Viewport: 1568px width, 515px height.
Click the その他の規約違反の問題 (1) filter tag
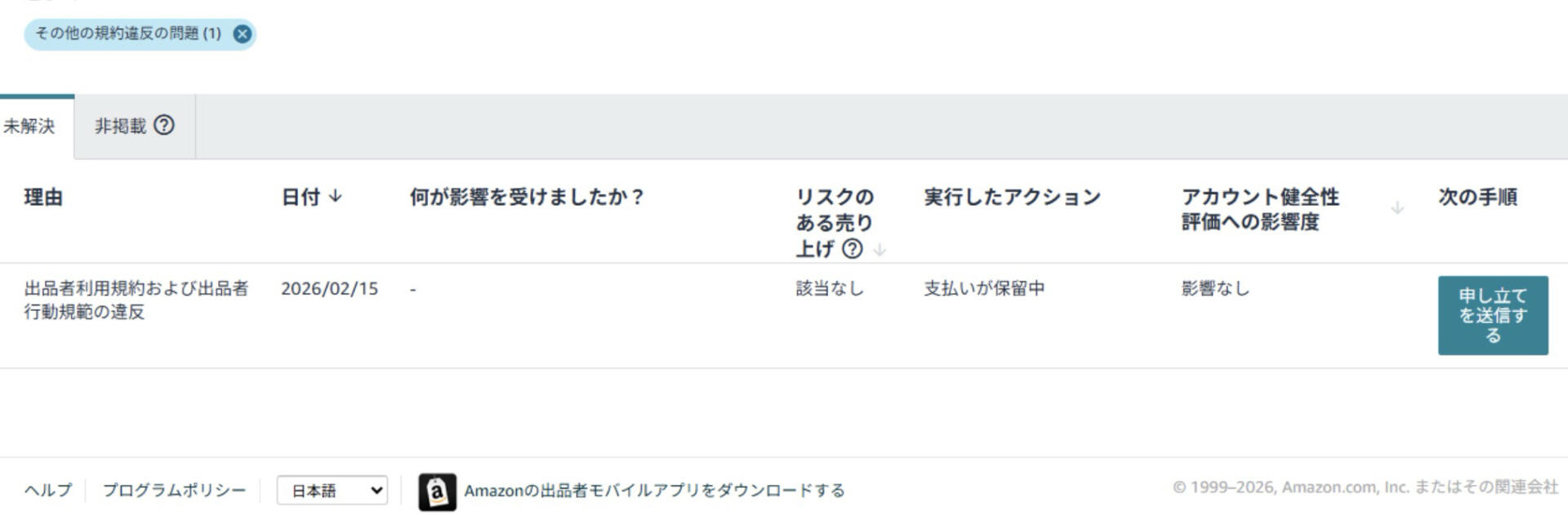click(x=127, y=33)
